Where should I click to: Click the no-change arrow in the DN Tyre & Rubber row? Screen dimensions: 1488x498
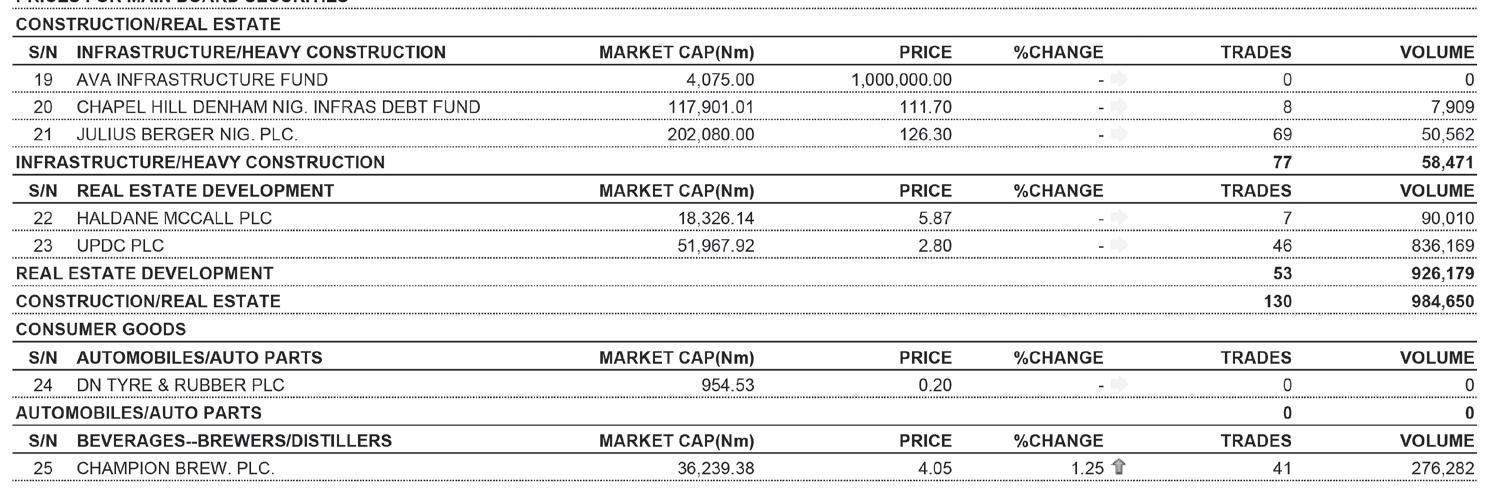pyautogui.click(x=1118, y=384)
